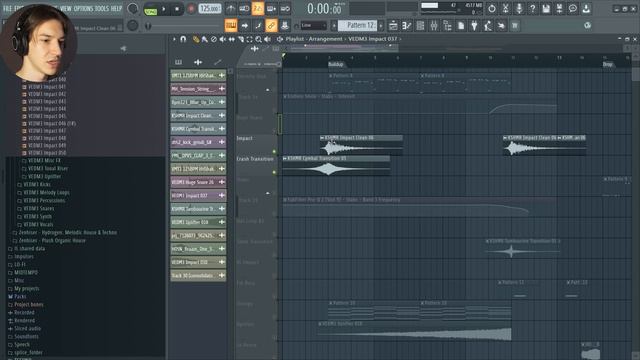
Task: Click the tempo 125 field
Action: tap(210, 9)
